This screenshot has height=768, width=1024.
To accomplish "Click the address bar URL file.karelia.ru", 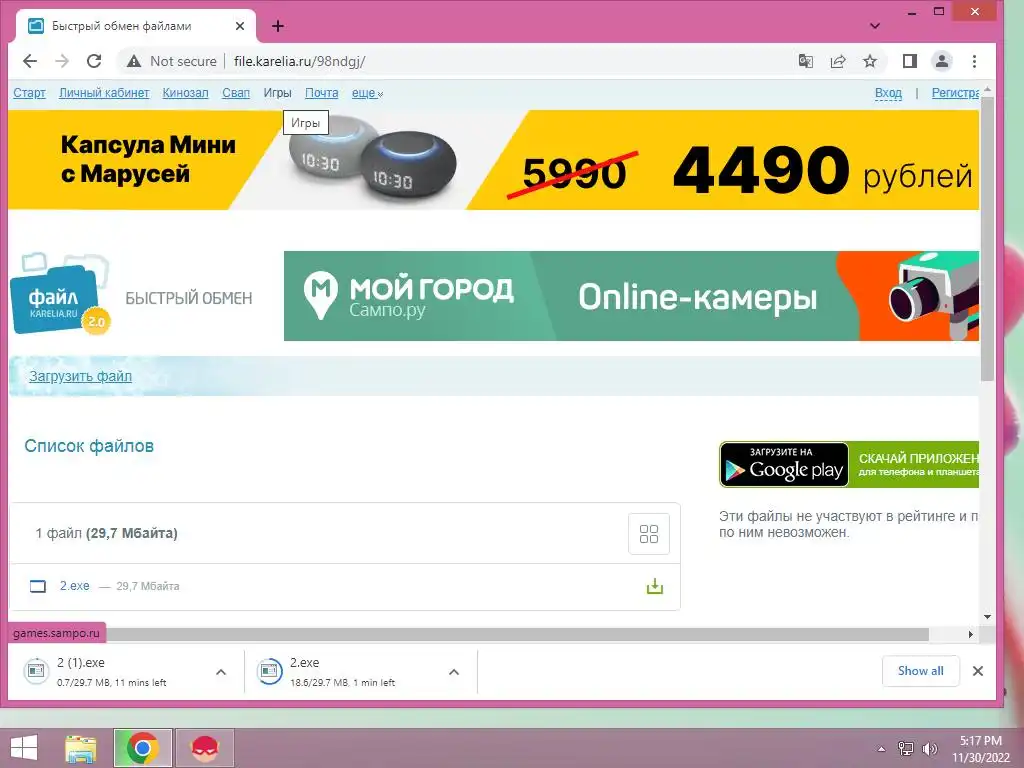I will point(299,61).
